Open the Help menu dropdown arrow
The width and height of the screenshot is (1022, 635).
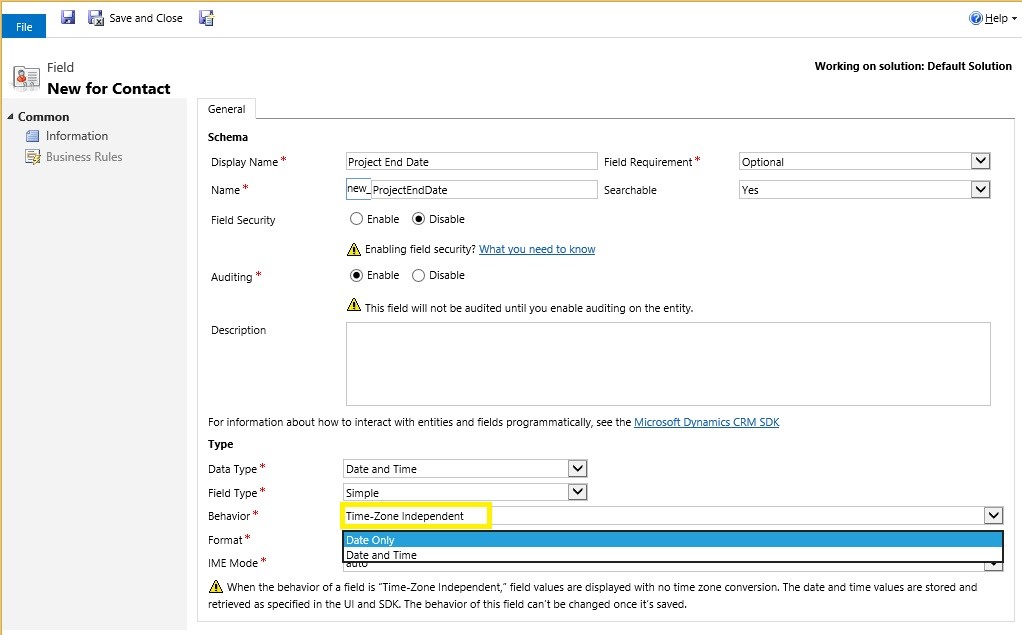[1014, 20]
